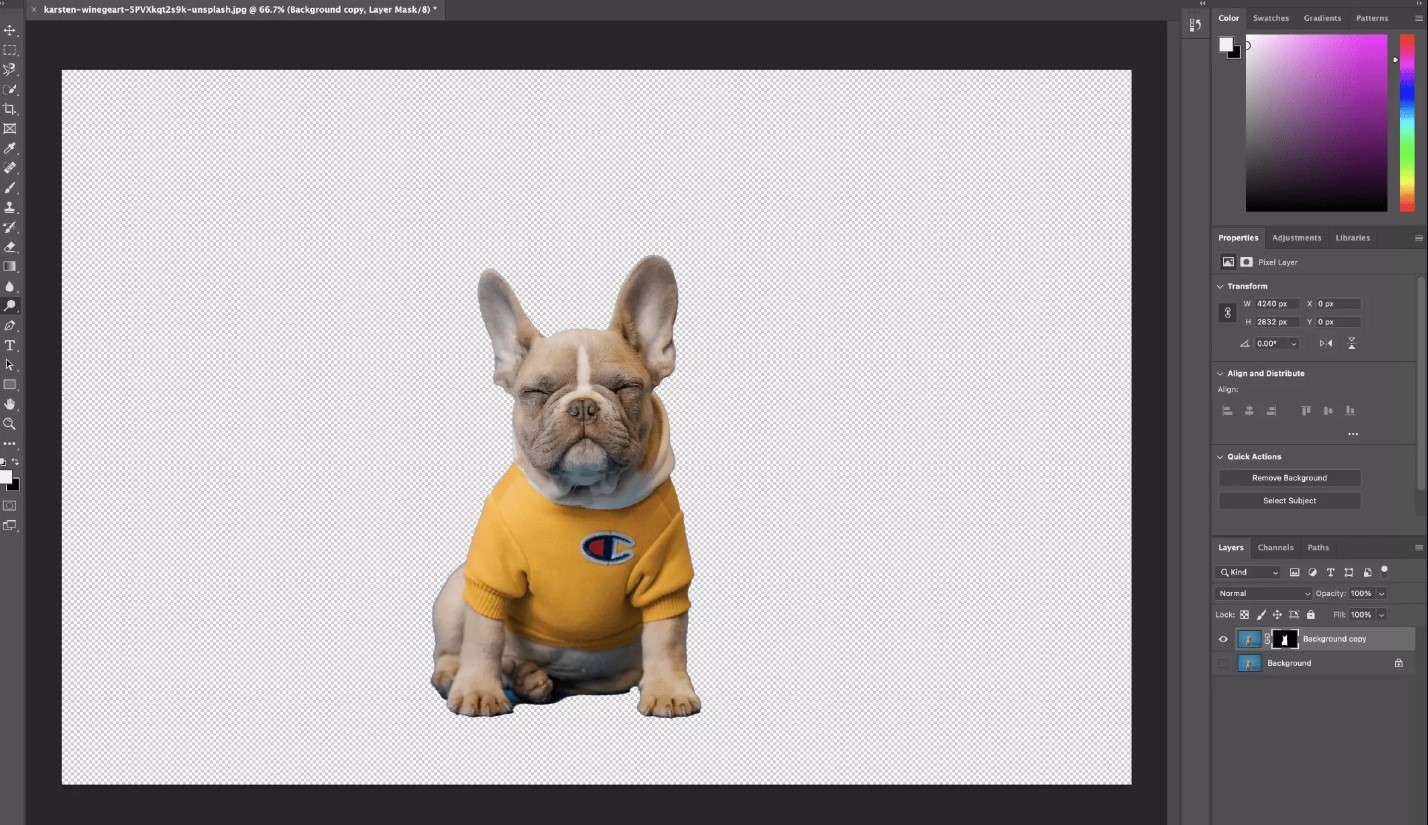The width and height of the screenshot is (1428, 825).
Task: Switch to the Libraries tab
Action: click(x=1353, y=238)
